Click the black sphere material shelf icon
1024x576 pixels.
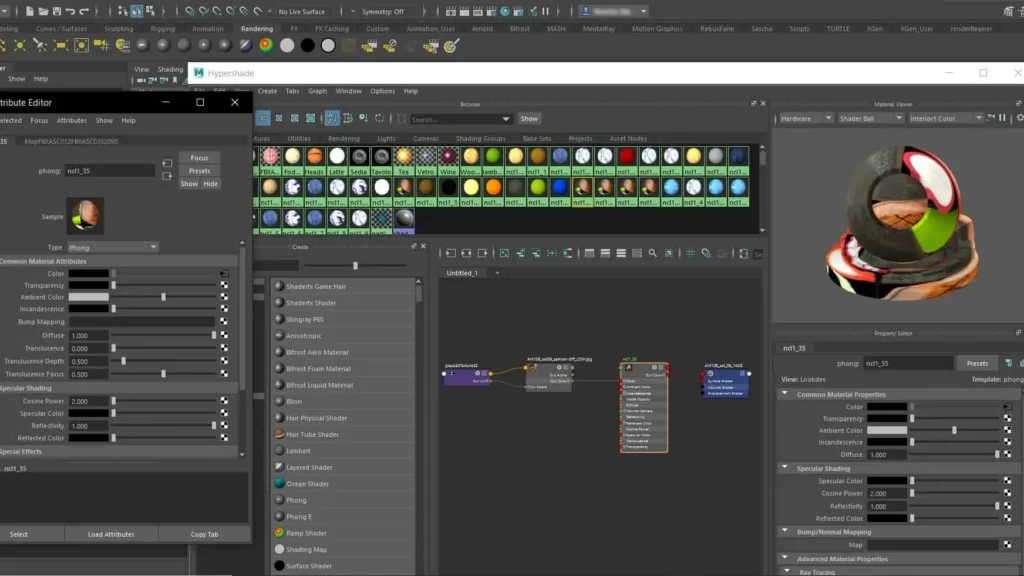click(308, 45)
